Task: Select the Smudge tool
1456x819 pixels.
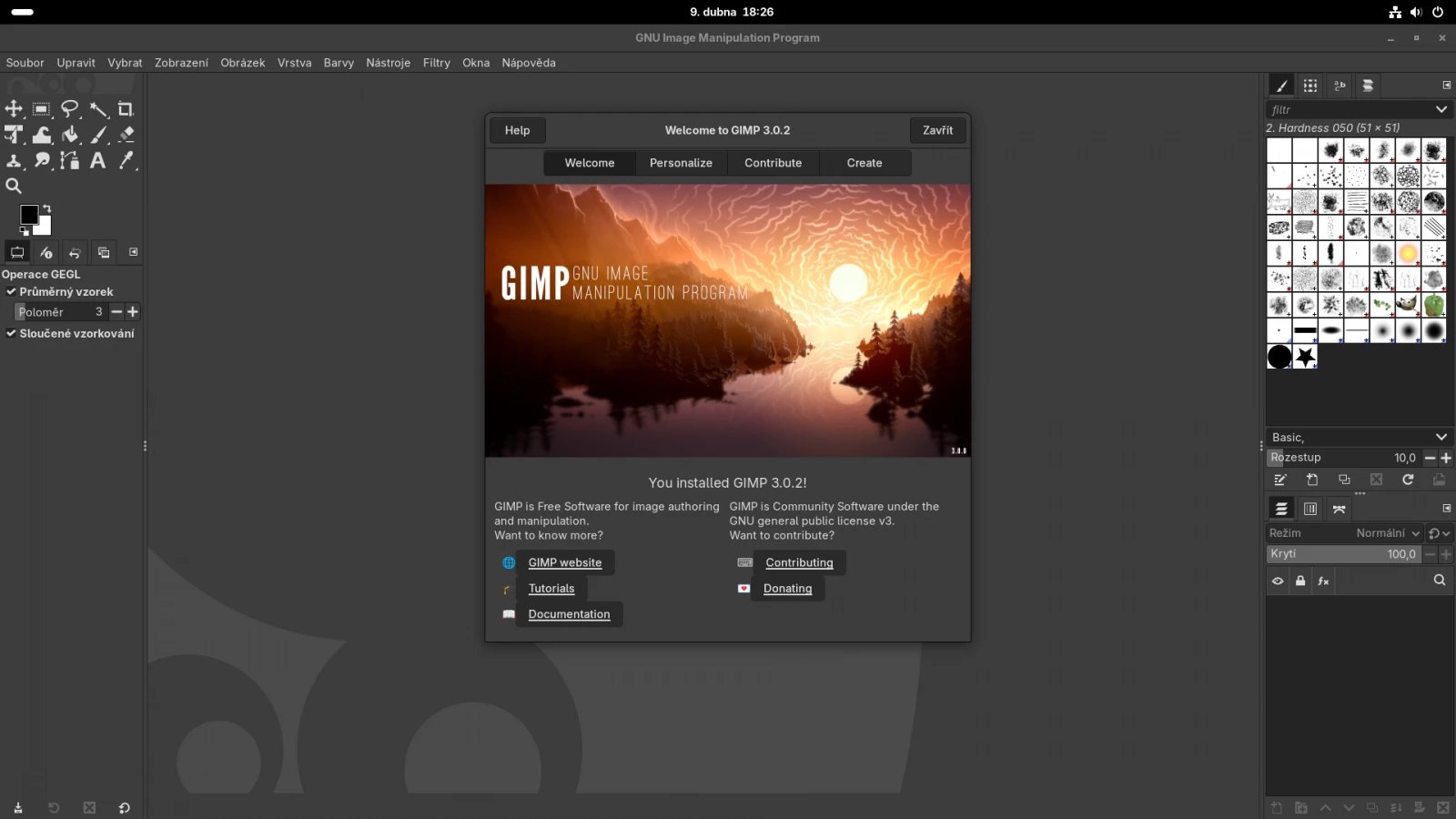Action: pos(42,160)
